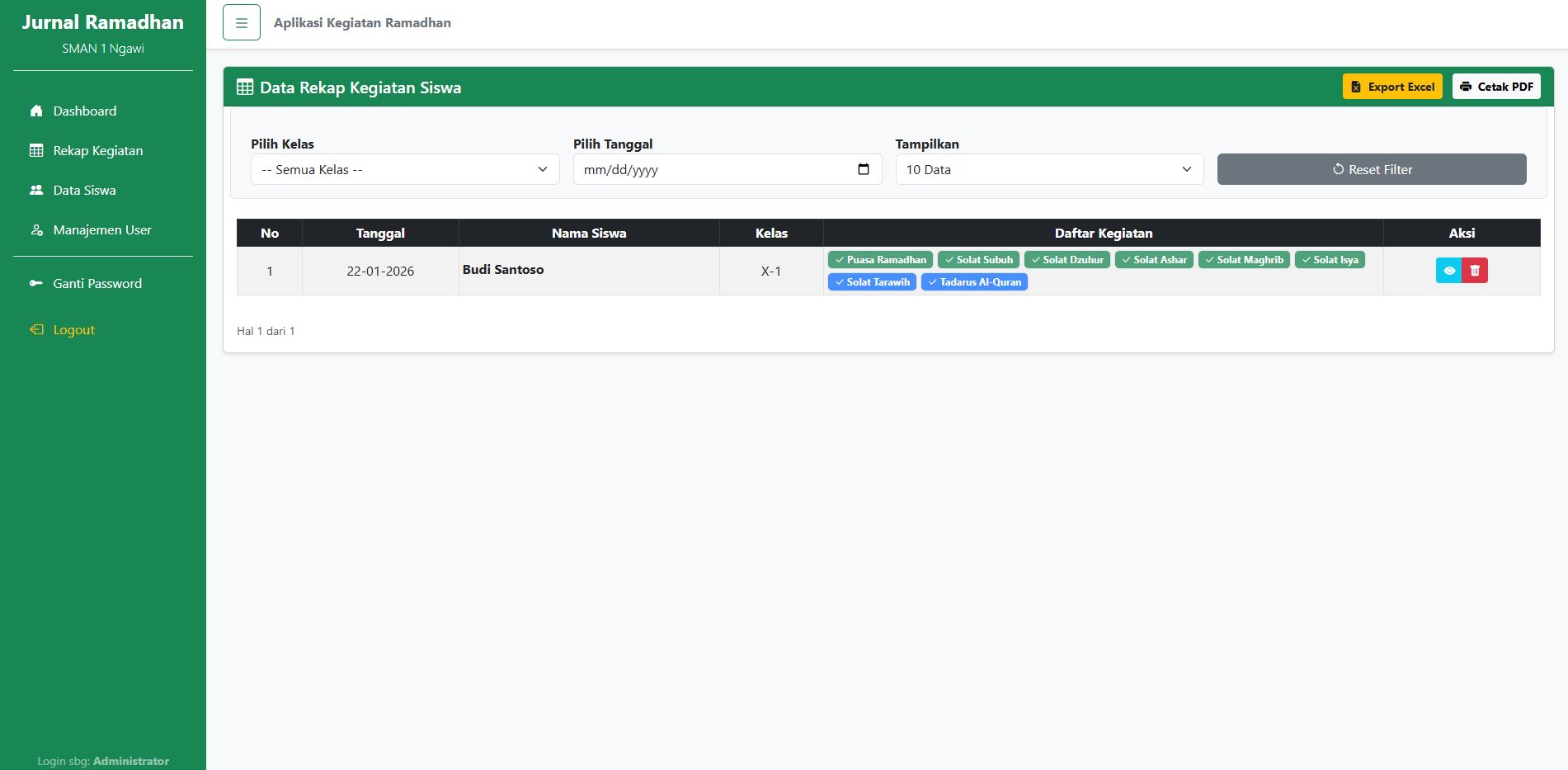
Task: Click the eye icon to view Budi Santoso's record
Action: [x=1448, y=271]
